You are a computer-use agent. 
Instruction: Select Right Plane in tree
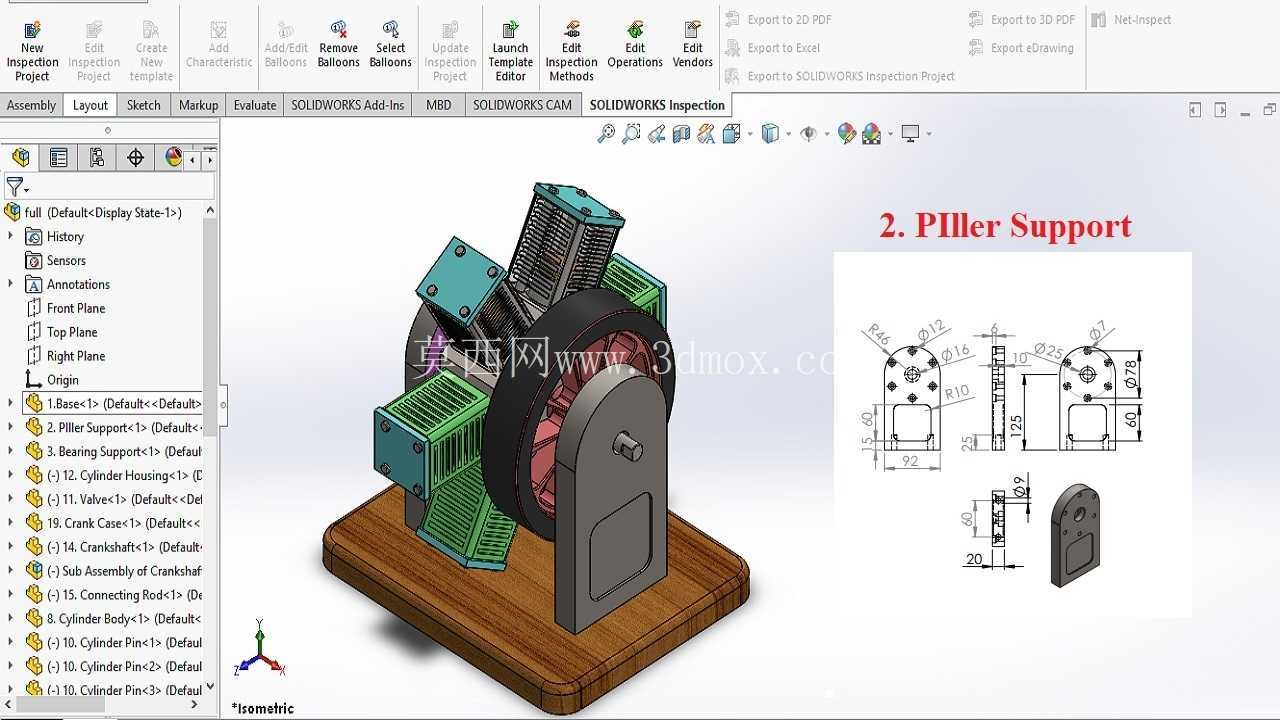click(75, 356)
